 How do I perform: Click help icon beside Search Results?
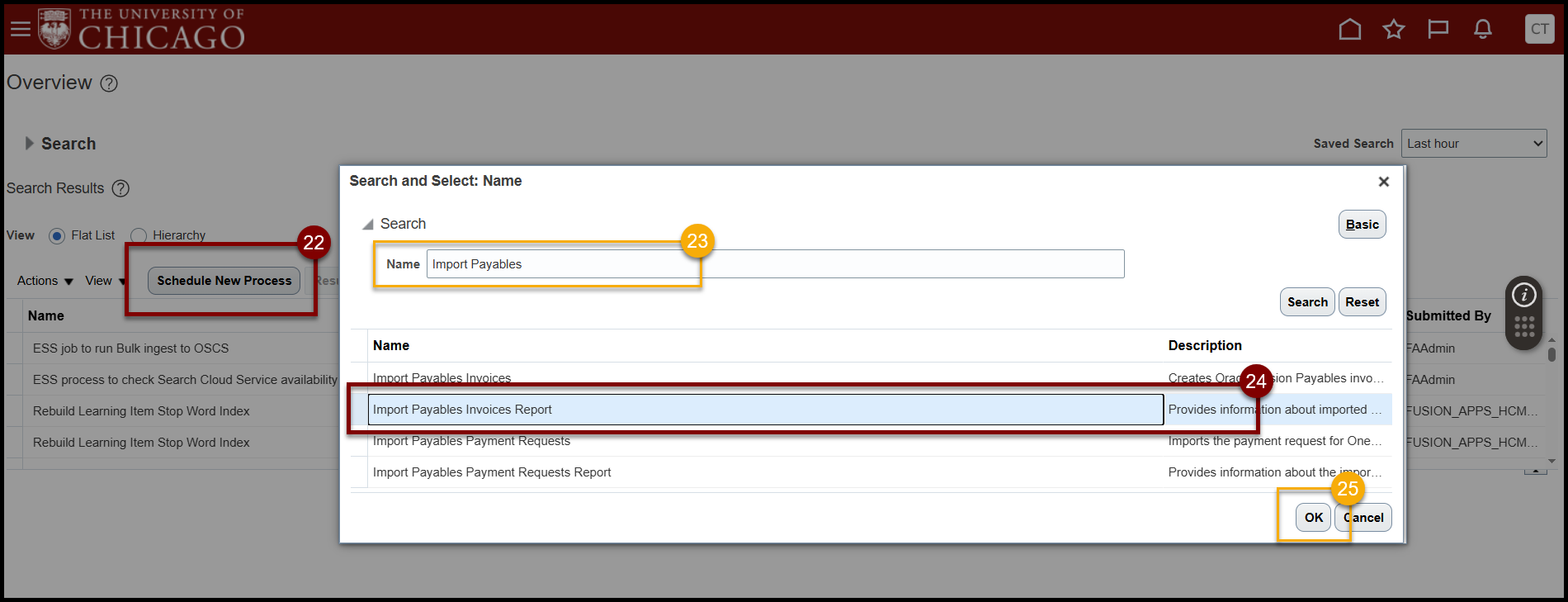click(120, 188)
